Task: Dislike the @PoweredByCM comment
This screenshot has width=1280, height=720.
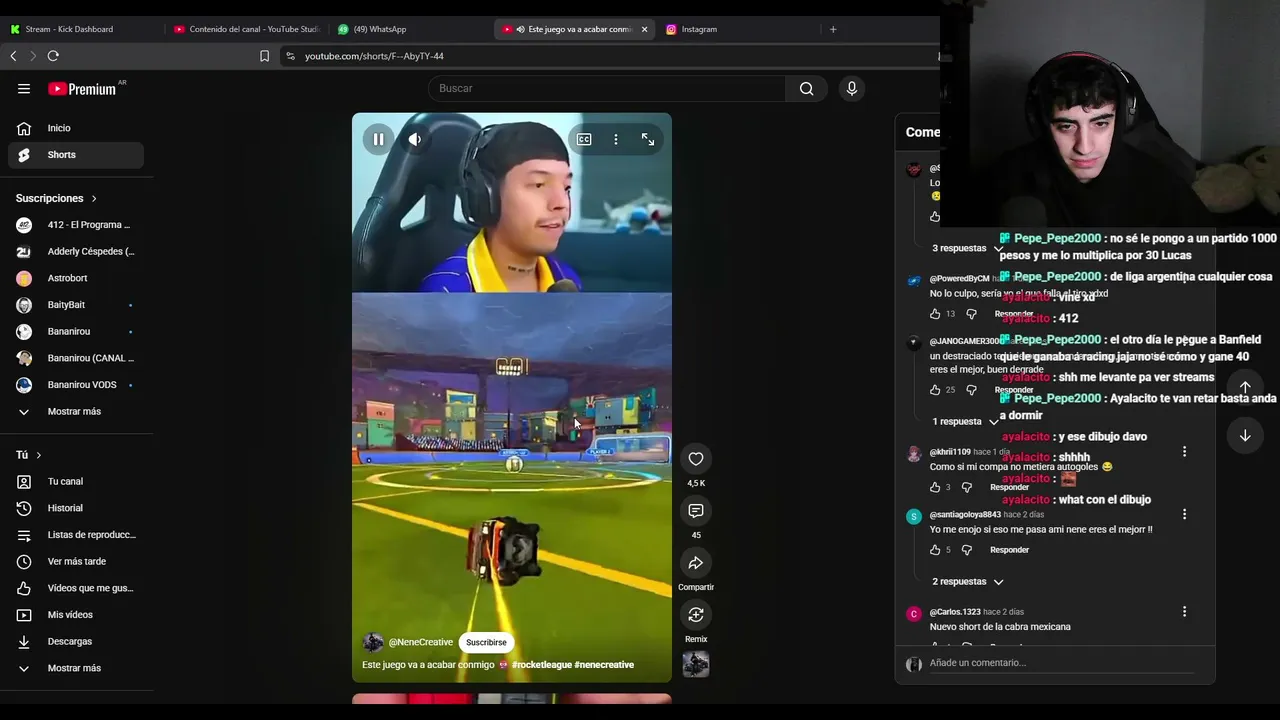Action: coord(971,314)
